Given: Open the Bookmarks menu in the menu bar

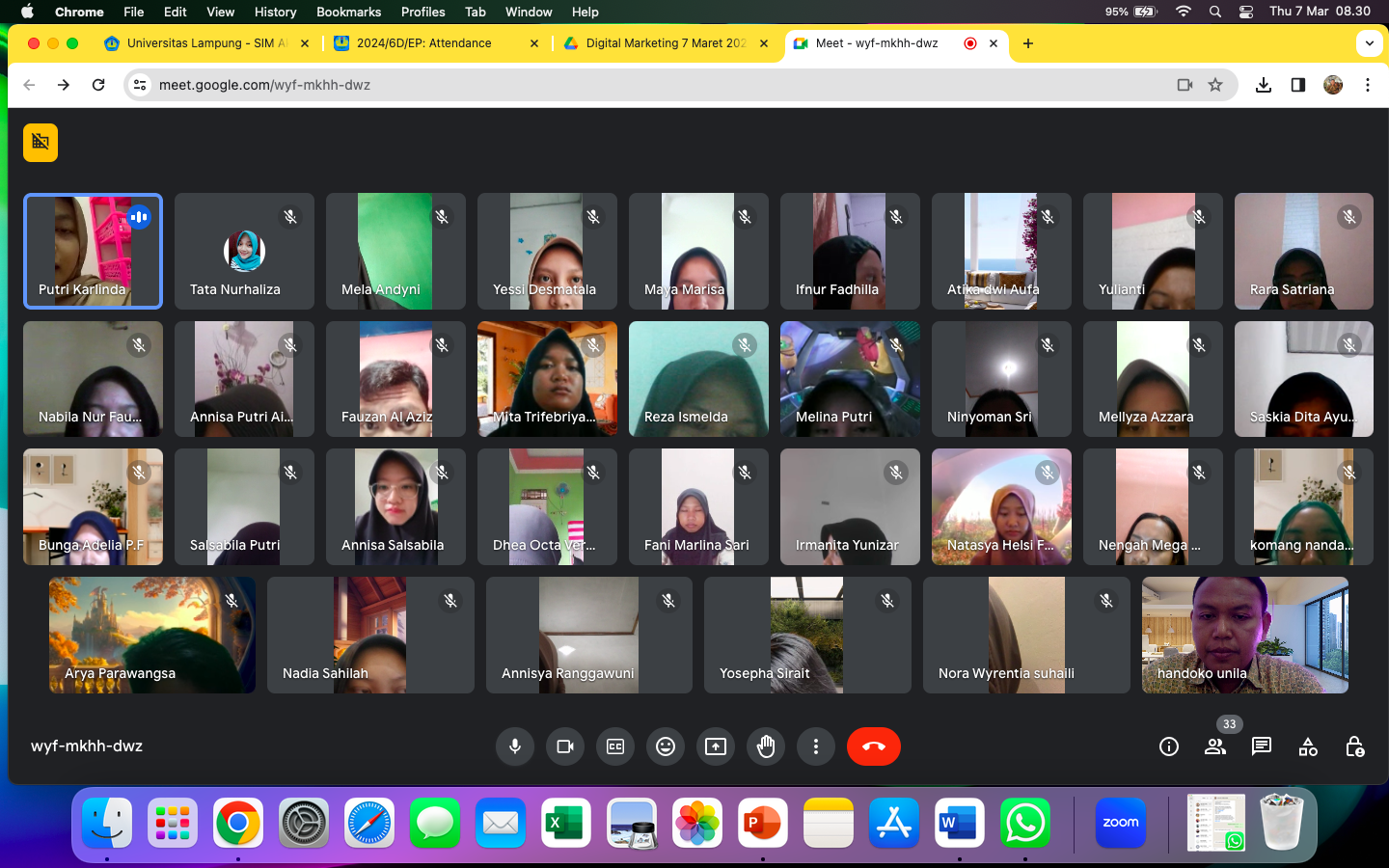Looking at the screenshot, I should tap(348, 12).
